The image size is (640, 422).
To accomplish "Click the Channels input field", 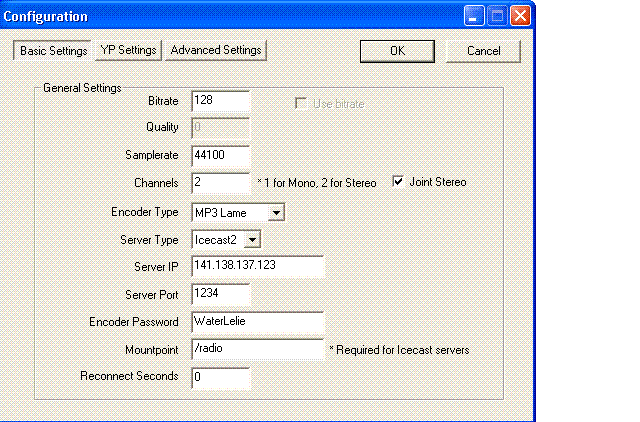I will pyautogui.click(x=220, y=182).
